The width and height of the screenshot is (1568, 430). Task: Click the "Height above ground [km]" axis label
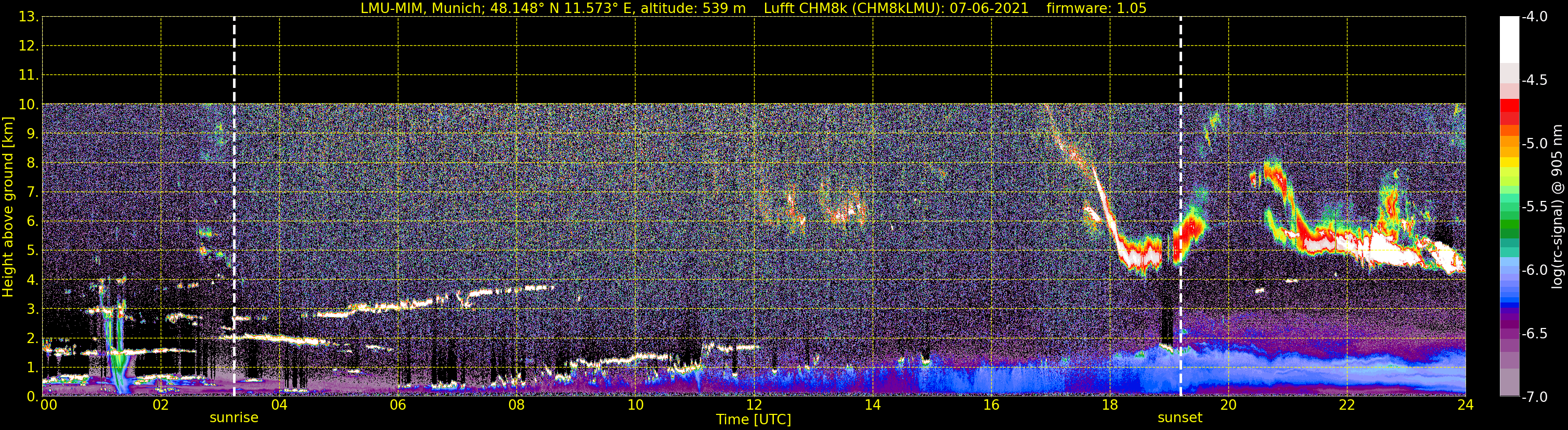(x=8, y=207)
